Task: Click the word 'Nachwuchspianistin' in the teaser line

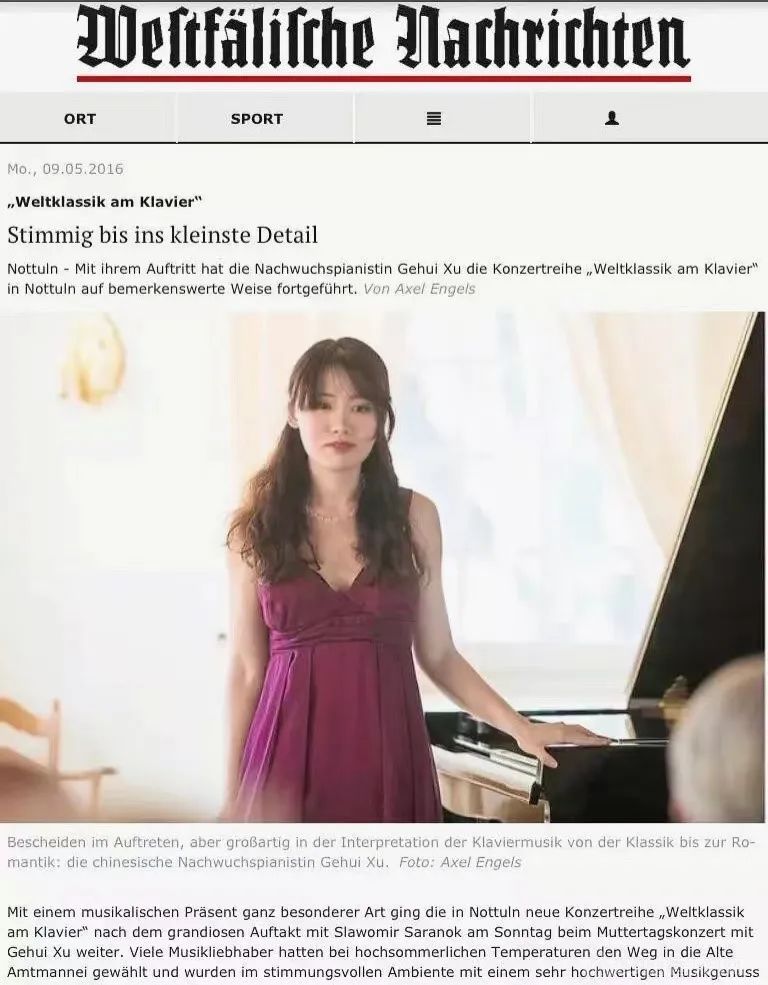Action: point(323,269)
